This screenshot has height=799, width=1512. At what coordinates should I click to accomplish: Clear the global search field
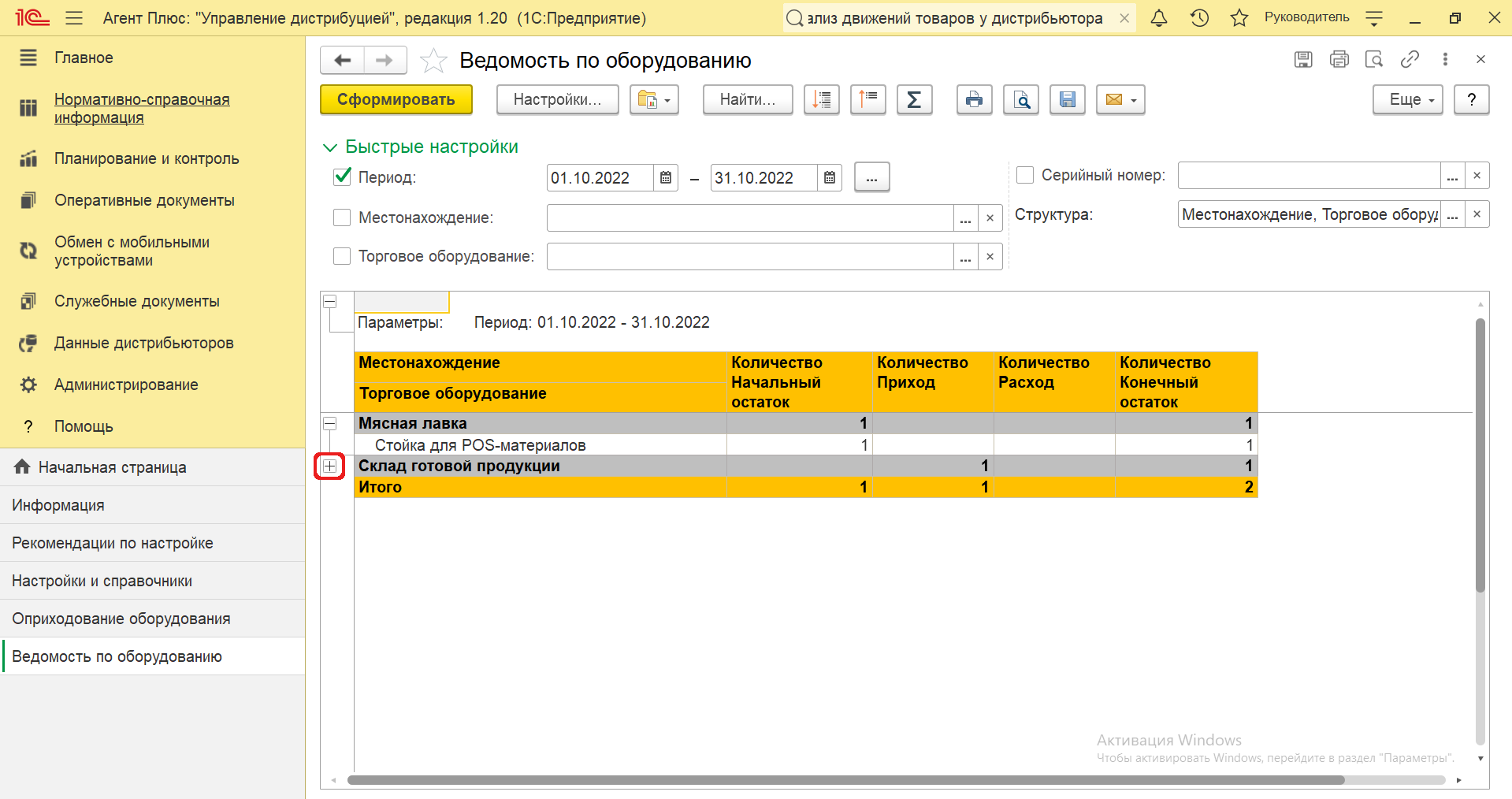pos(1124,18)
